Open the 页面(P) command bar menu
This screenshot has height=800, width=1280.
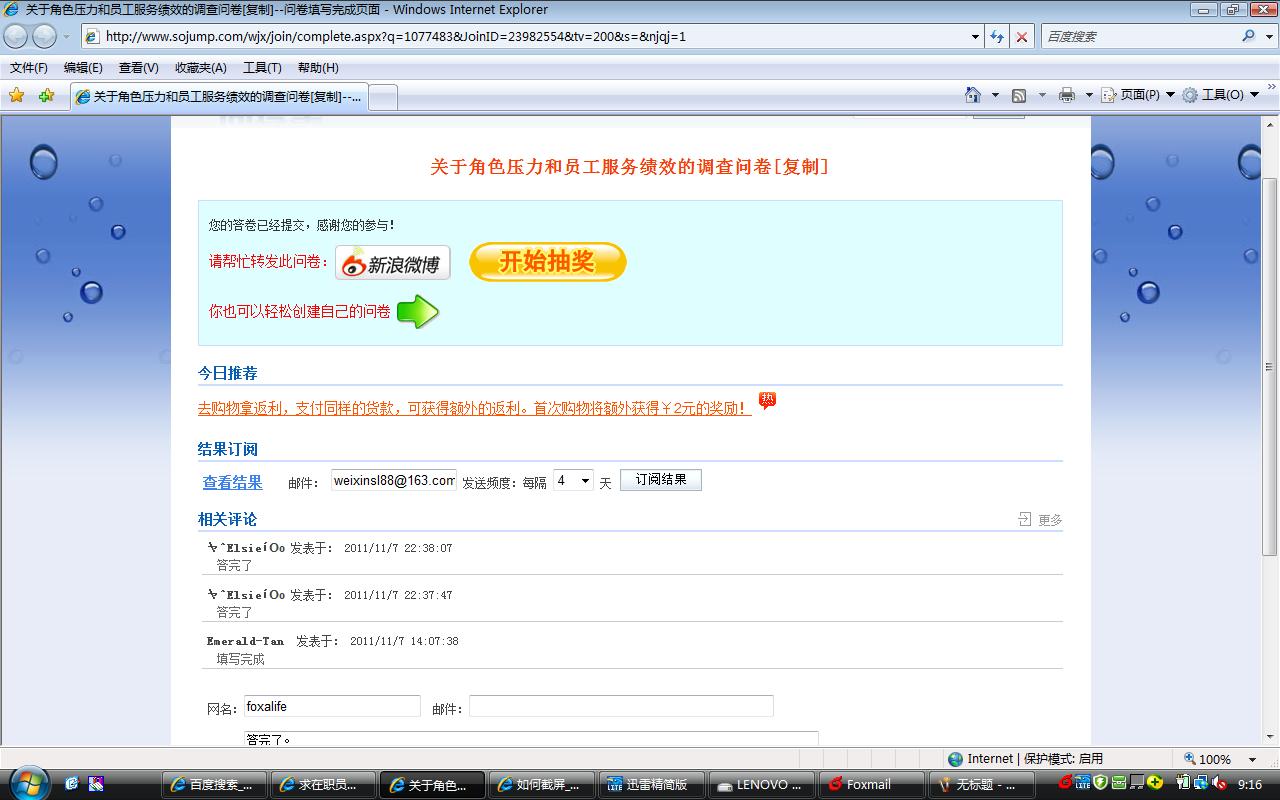point(1138,95)
